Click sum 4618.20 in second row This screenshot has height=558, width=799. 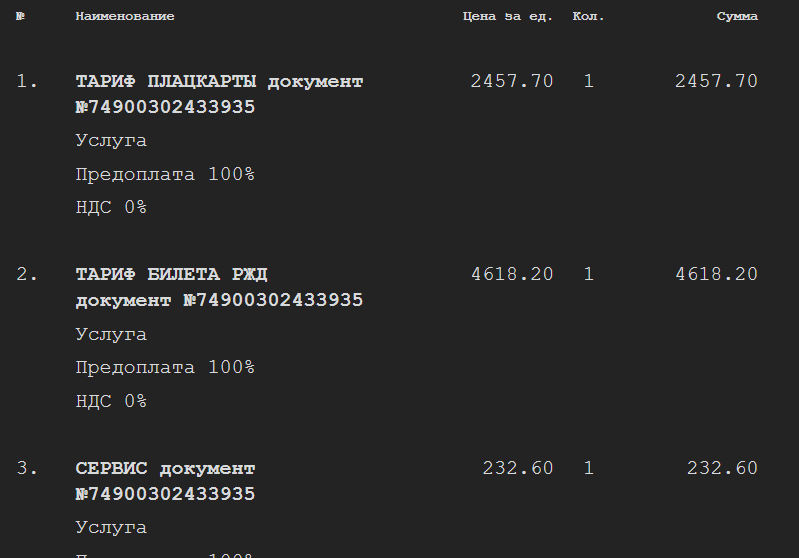[x=716, y=274]
